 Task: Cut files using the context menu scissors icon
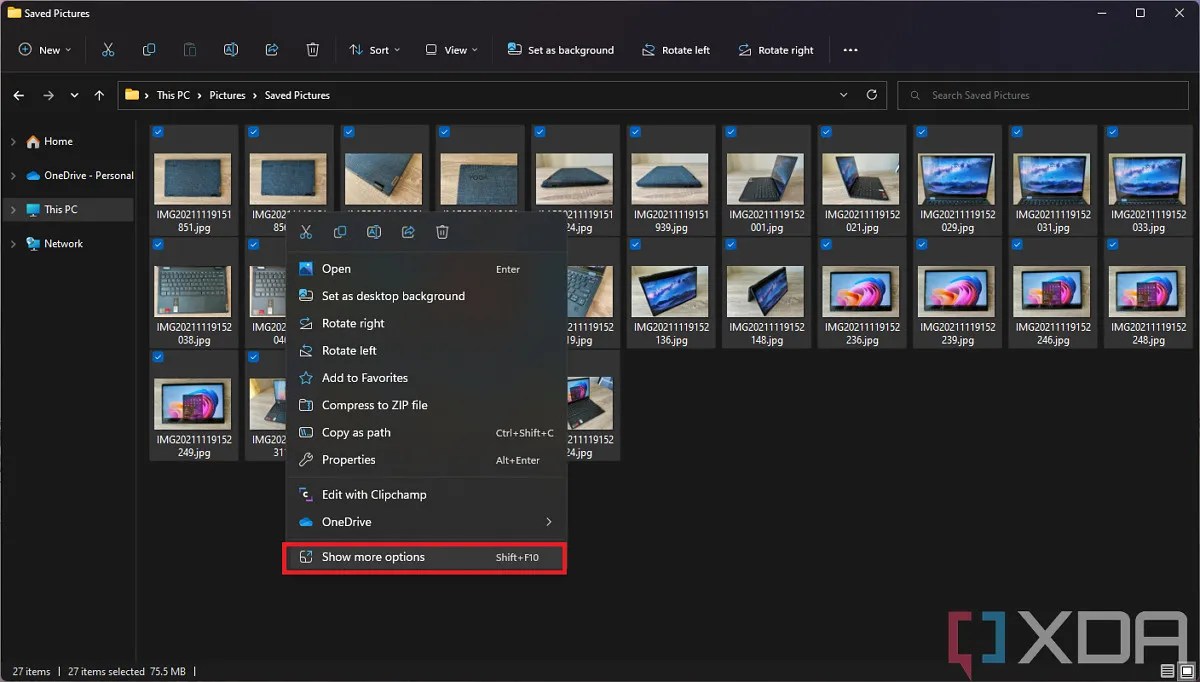pos(306,232)
